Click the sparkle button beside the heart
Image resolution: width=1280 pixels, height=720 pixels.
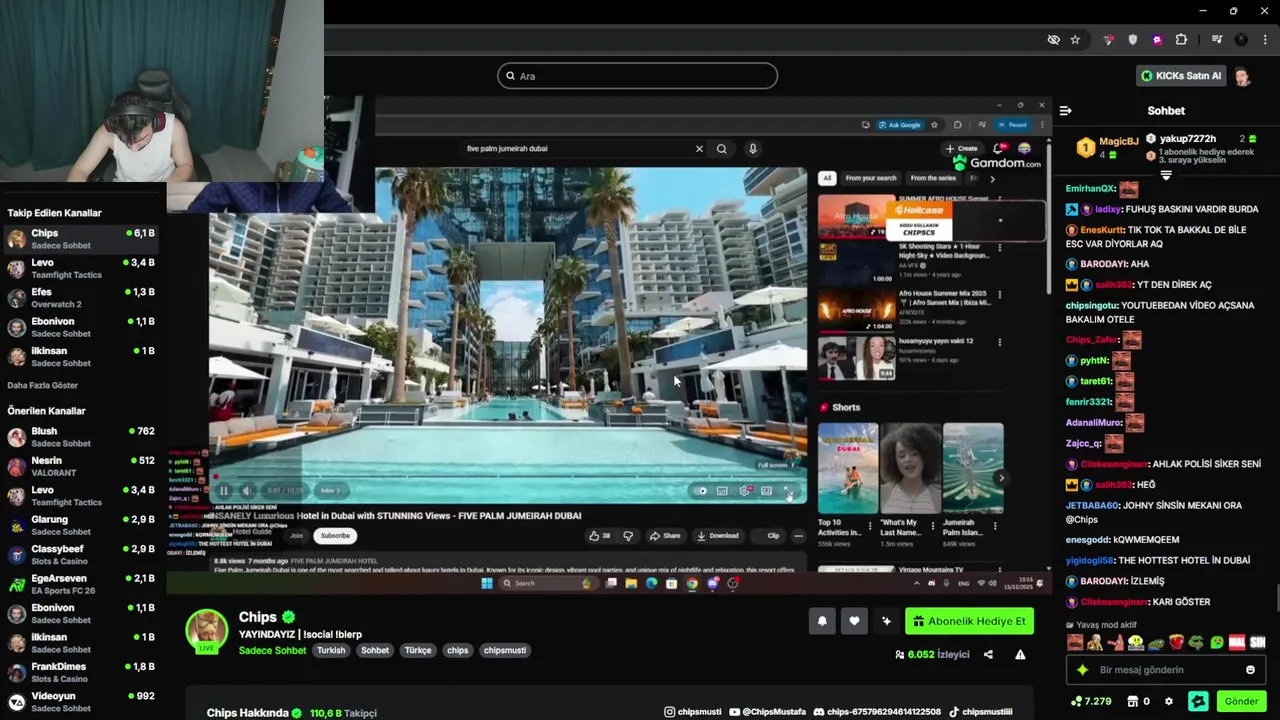[886, 621]
